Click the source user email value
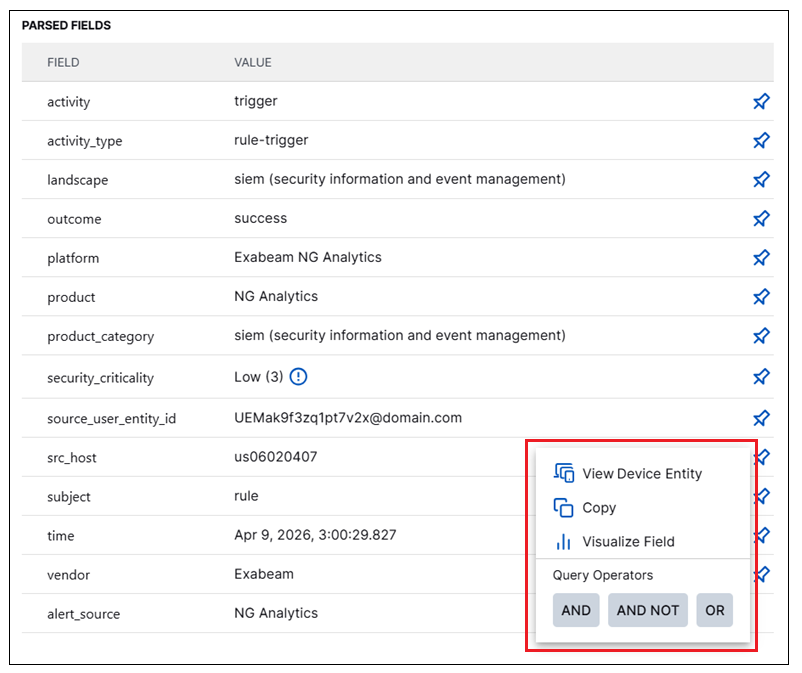The width and height of the screenshot is (802, 673). click(x=348, y=417)
